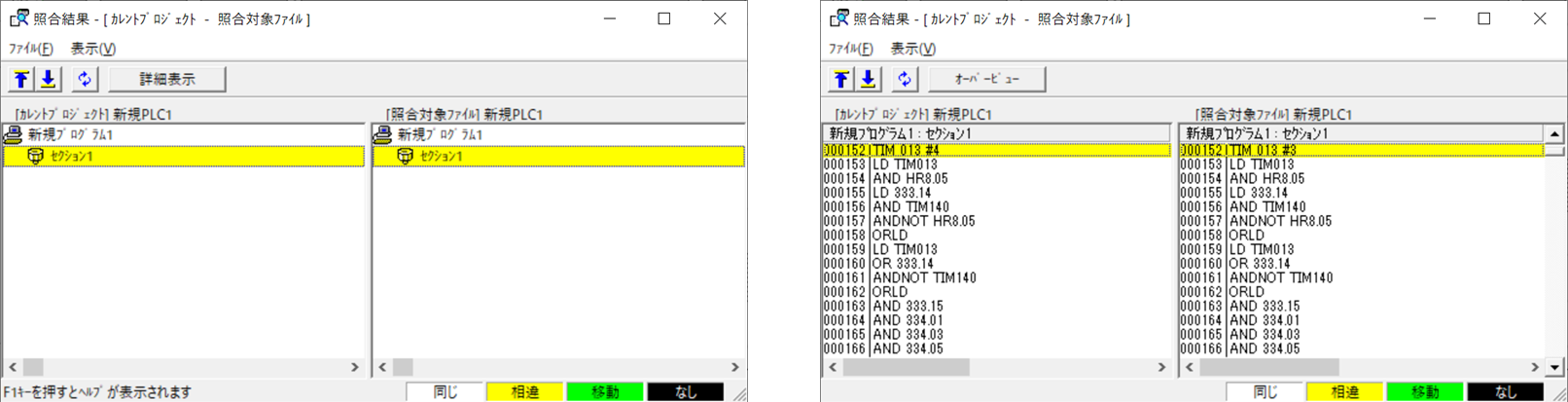Click right scroll arrow of left window's comparison file pane
Screen dimensions: 1568x402
click(735, 367)
